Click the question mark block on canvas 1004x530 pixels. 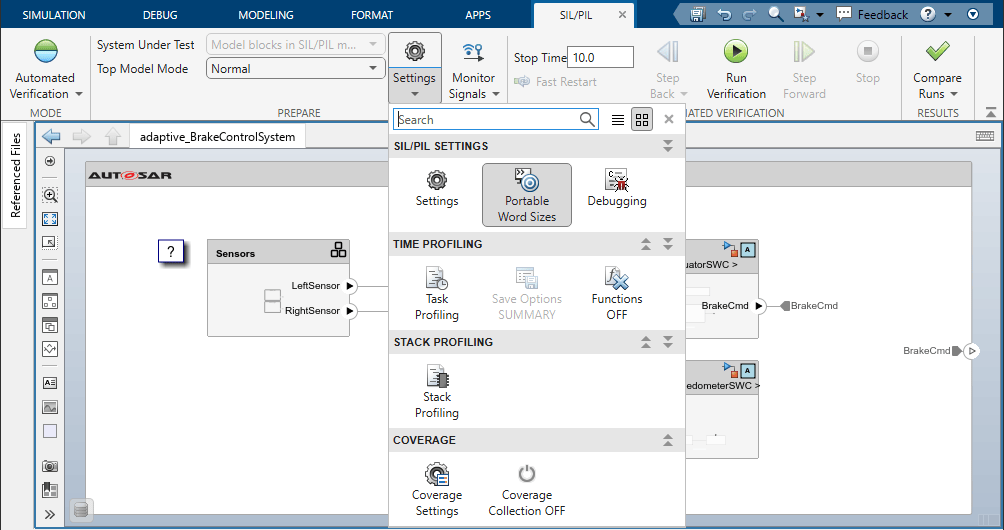tap(171, 252)
